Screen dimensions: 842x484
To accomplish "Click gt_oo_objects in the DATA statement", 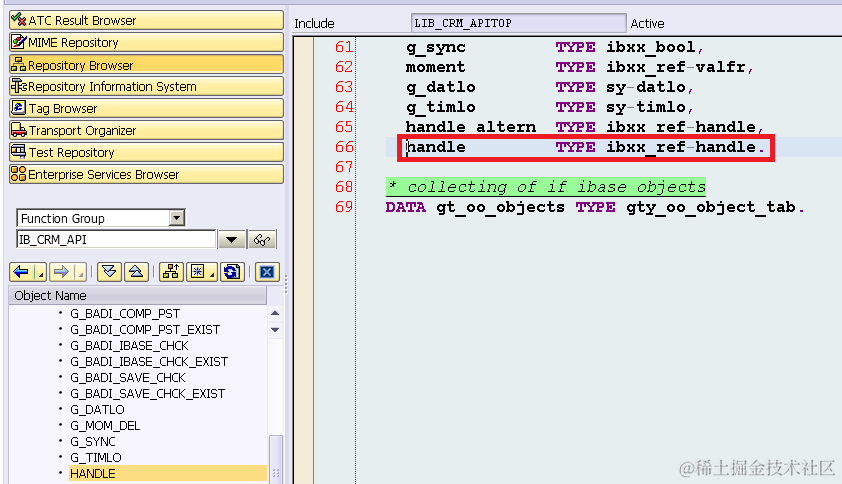I will tap(500, 207).
